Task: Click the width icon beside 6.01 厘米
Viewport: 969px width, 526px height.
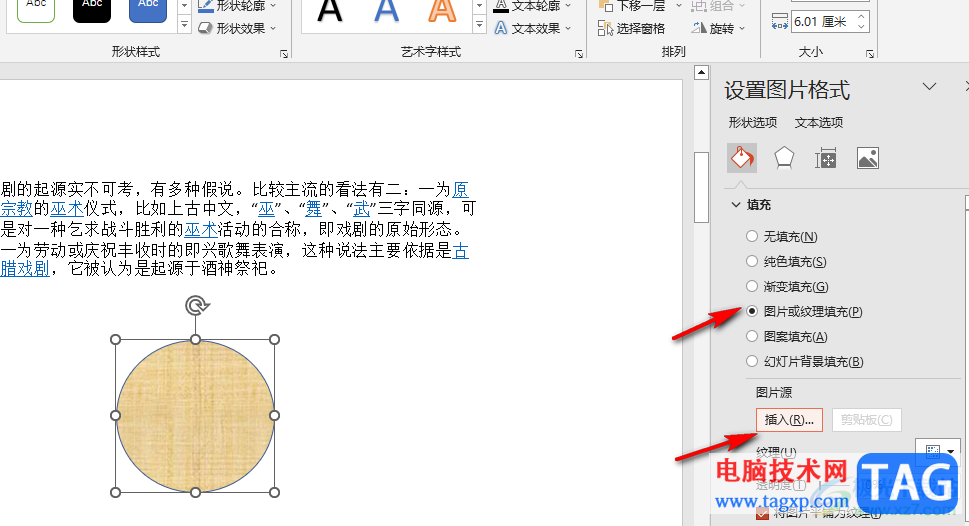Action: [779, 22]
